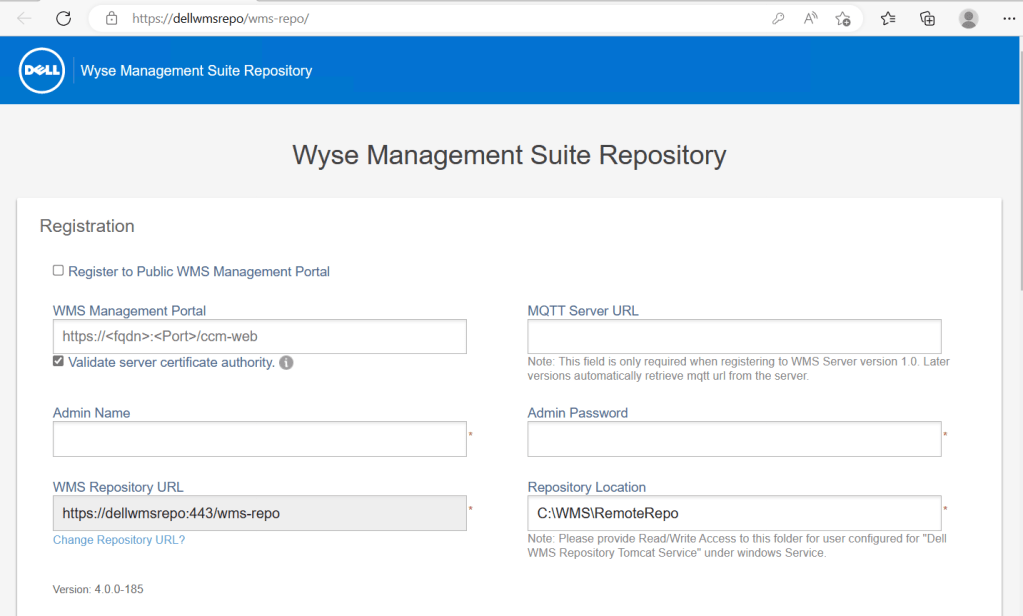
Task: Click the Dell logo in header
Action: click(x=42, y=71)
